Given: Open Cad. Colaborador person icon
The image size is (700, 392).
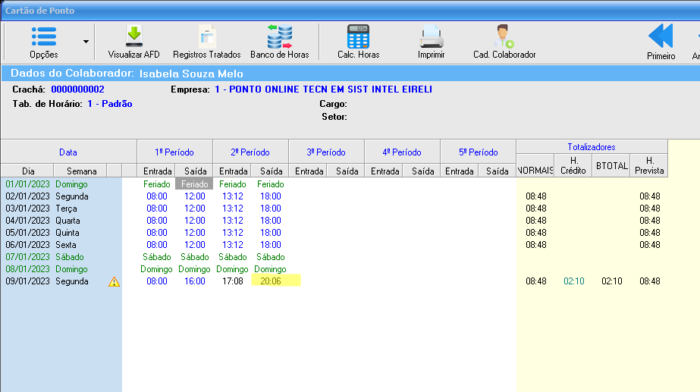Looking at the screenshot, I should pyautogui.click(x=504, y=36).
